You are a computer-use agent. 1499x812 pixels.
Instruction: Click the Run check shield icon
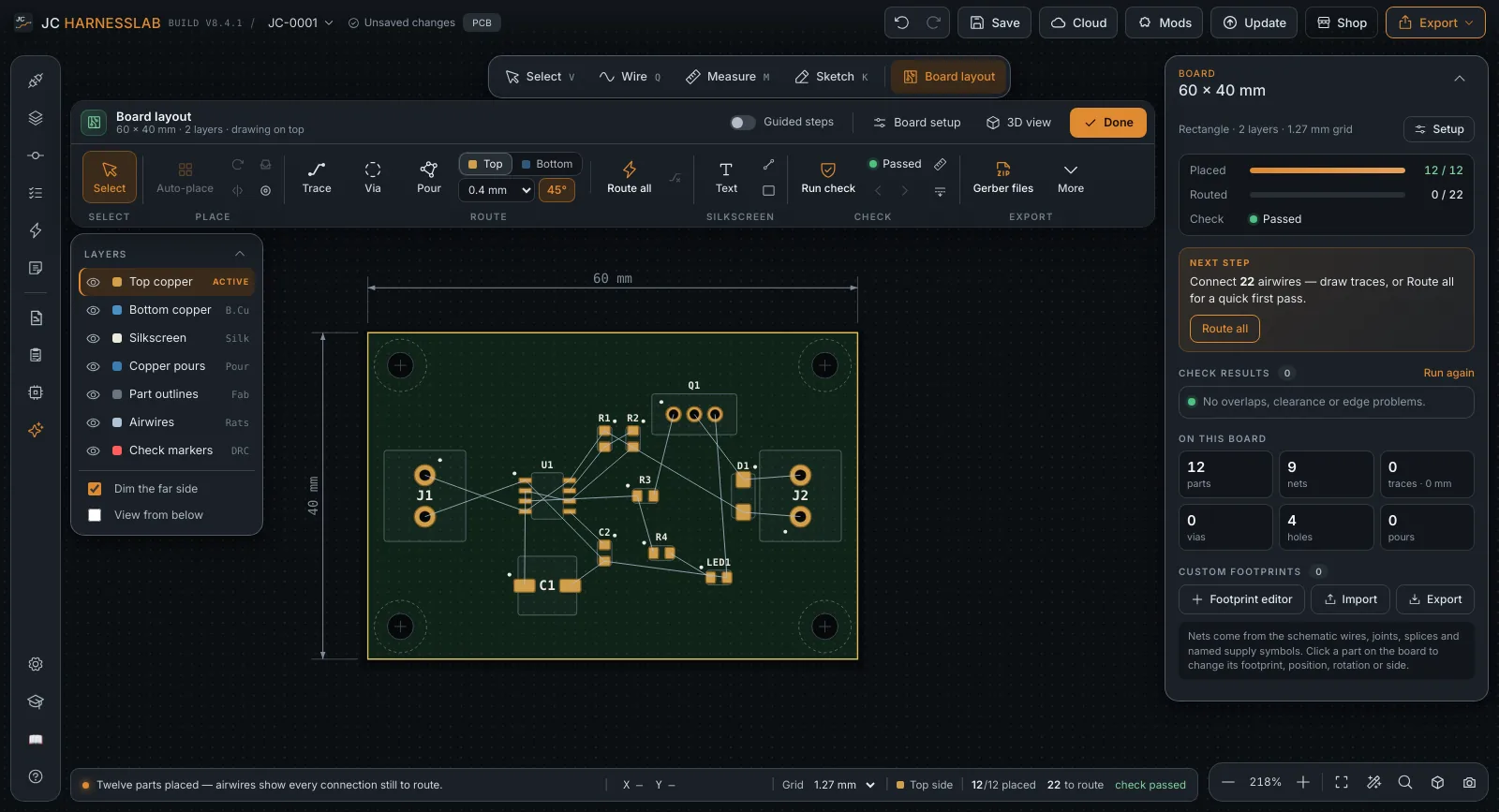coord(828,170)
